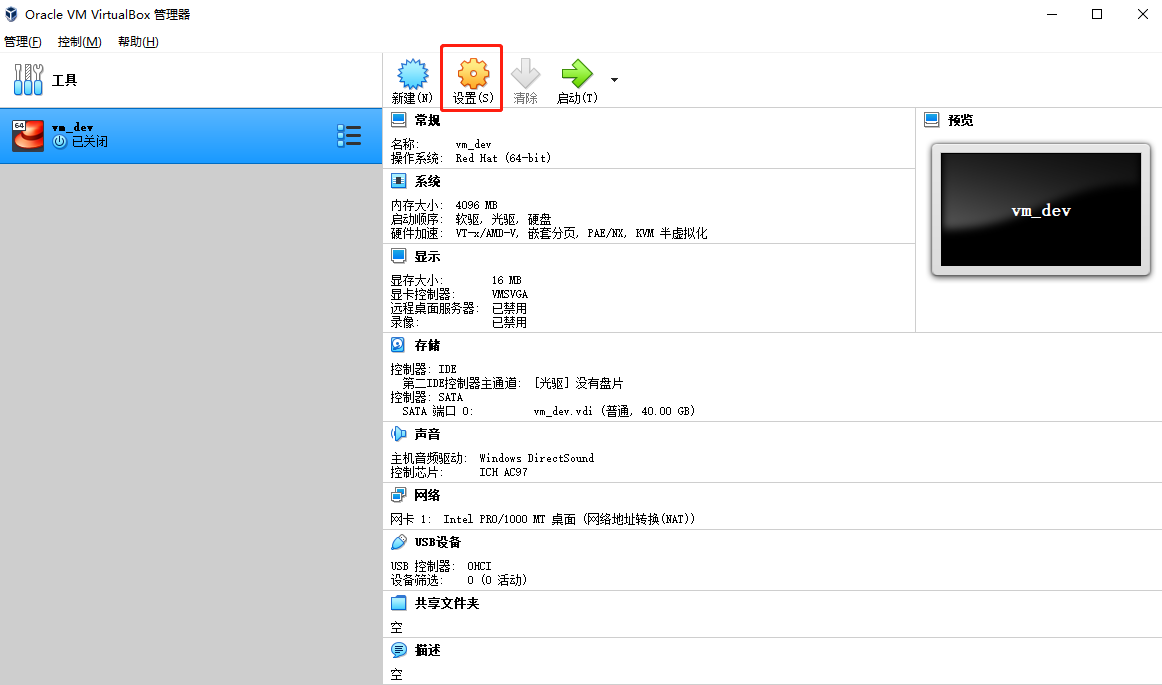The image size is (1162, 685).
Task: Click 'Windows DirectSound' audio driver text
Action: (537, 458)
